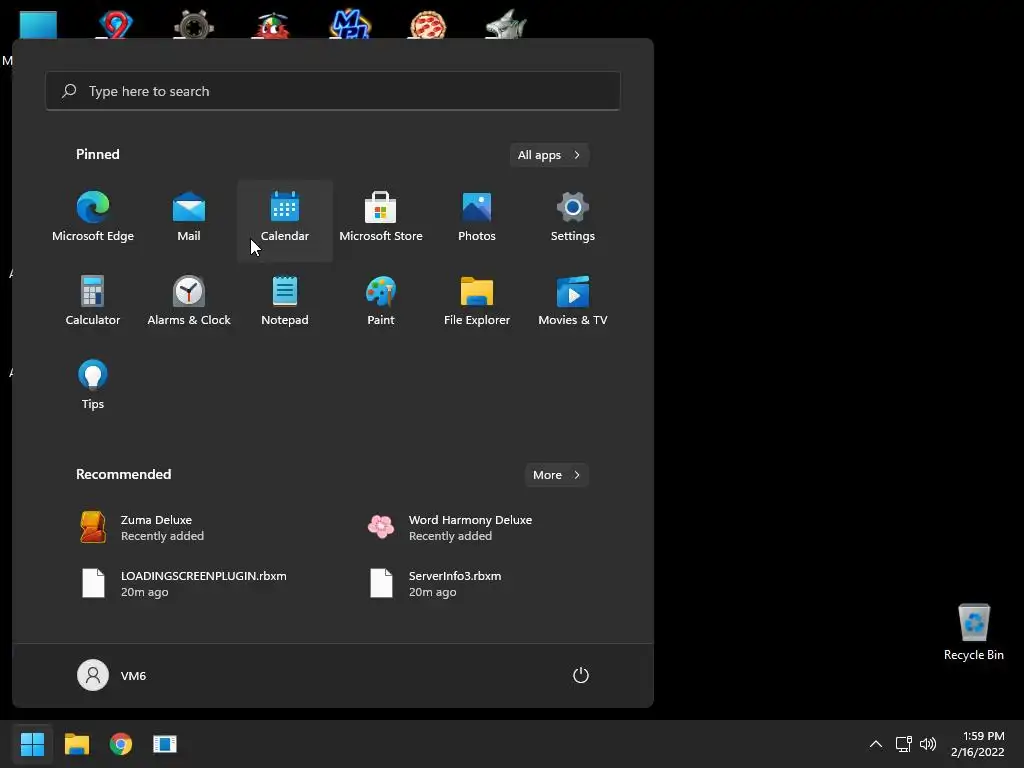Launch Calculator
This screenshot has height=768, width=1024.
pos(93,301)
